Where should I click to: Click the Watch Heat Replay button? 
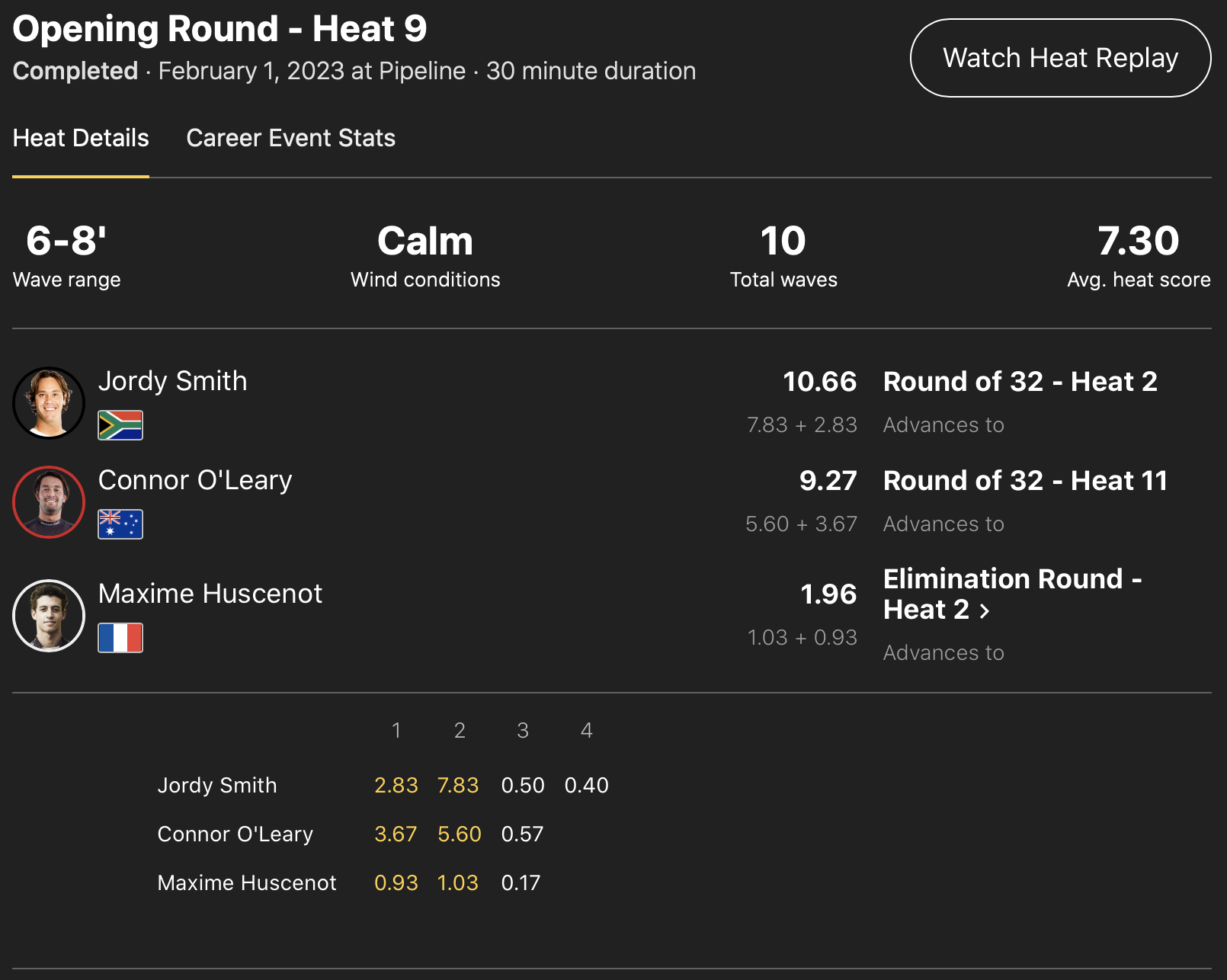(x=1060, y=58)
